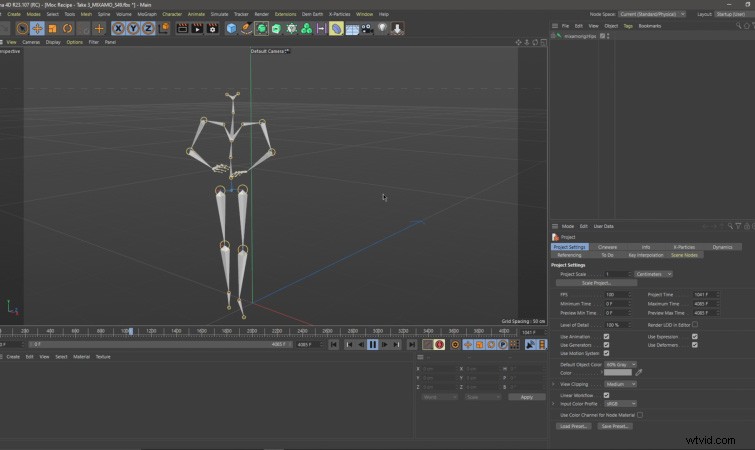Click the Cube primitive icon
This screenshot has height=450, width=755.
point(231,29)
